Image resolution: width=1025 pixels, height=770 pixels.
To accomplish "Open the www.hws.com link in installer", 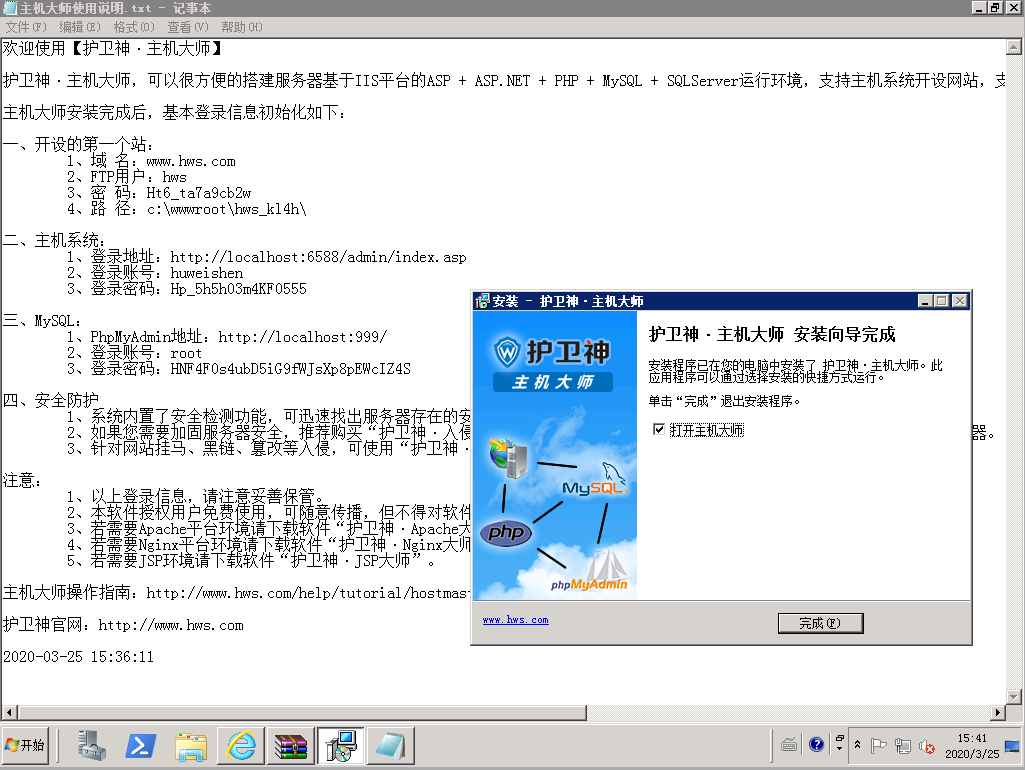I will (515, 620).
